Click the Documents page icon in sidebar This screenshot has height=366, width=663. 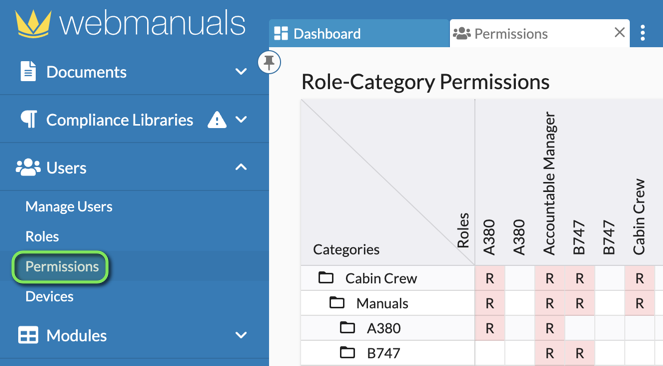pos(28,71)
